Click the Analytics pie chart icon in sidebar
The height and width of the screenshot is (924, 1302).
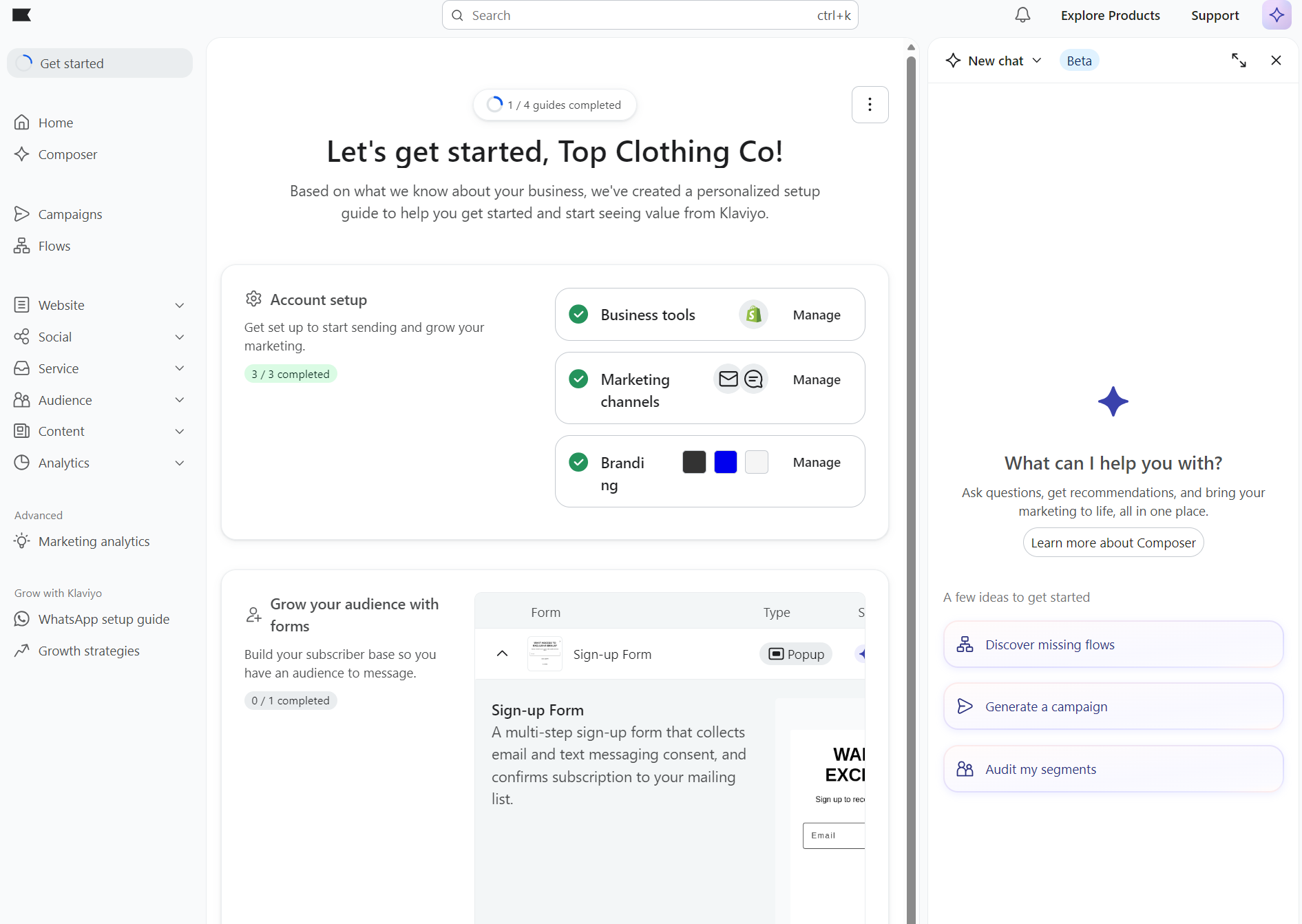22,462
